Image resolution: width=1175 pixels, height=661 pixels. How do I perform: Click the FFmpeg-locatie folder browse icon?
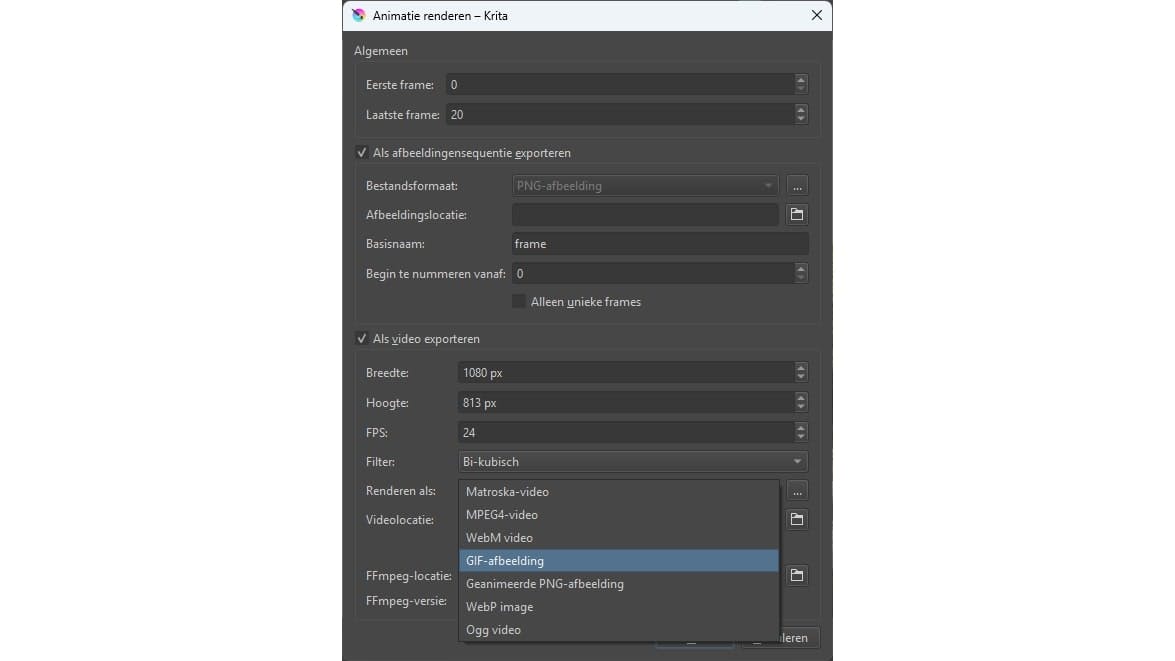(797, 575)
